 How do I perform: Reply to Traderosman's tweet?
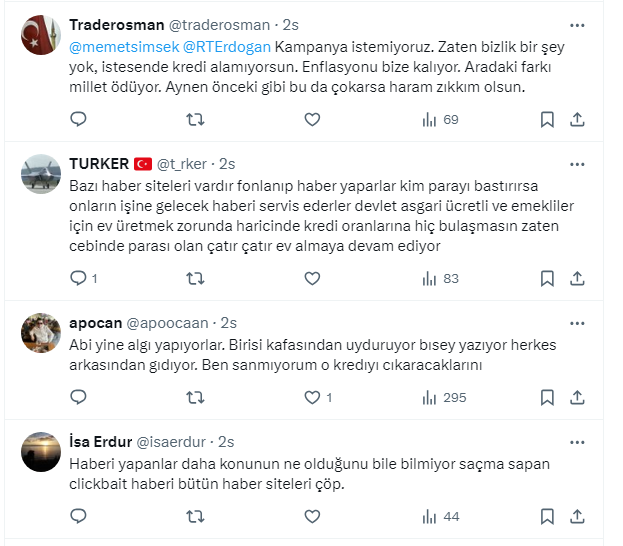click(78, 119)
